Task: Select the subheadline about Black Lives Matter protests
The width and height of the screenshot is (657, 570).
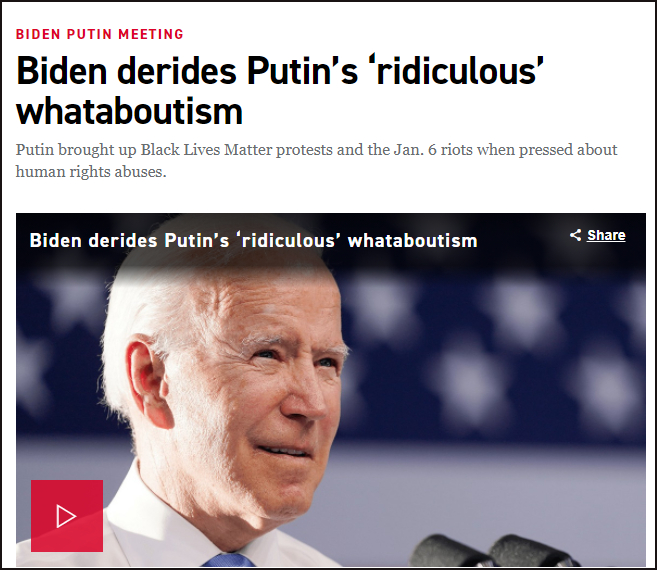Action: pyautogui.click(x=316, y=161)
